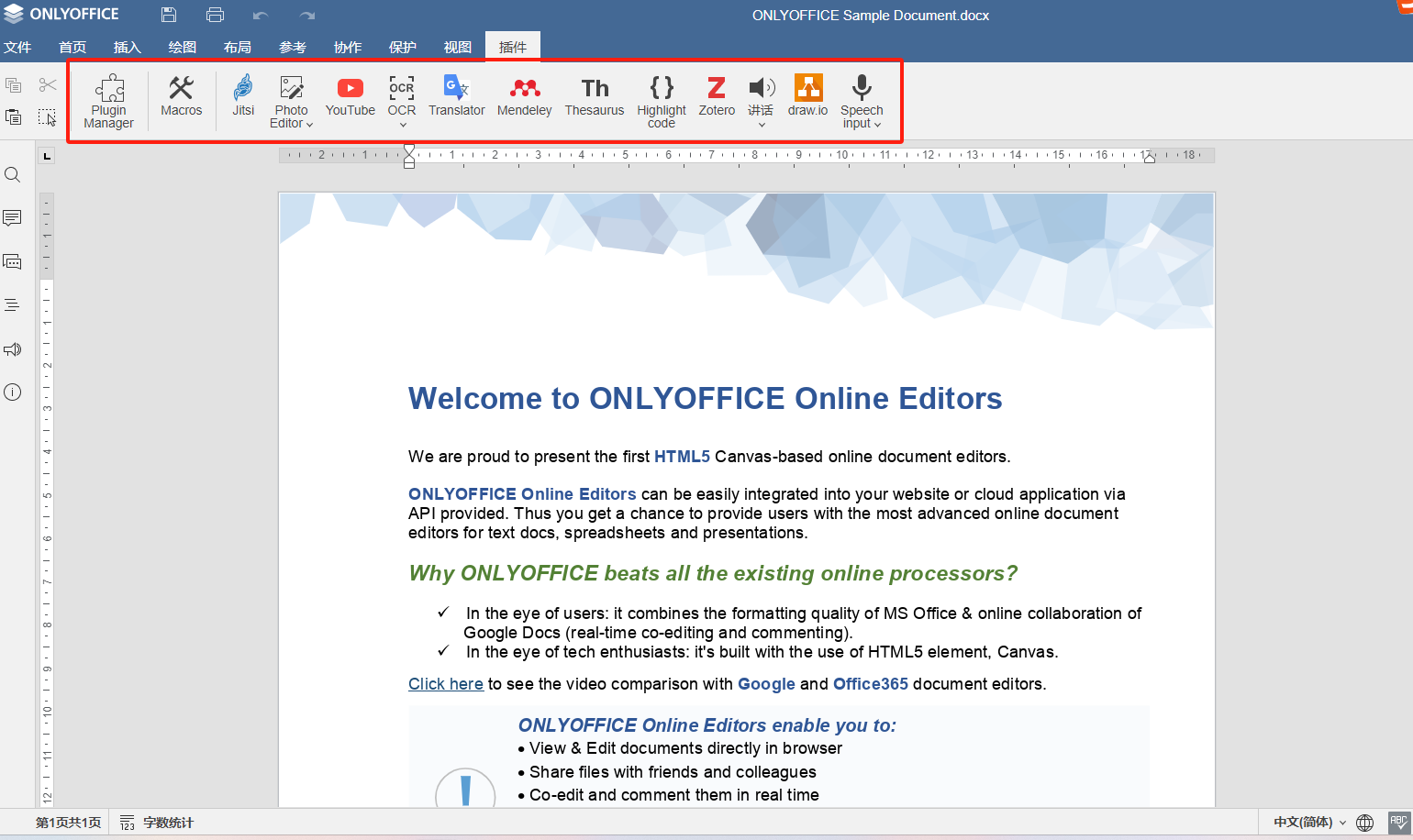Open the 中文(简体) language dropdown
1413x840 pixels.
pyautogui.click(x=1309, y=823)
